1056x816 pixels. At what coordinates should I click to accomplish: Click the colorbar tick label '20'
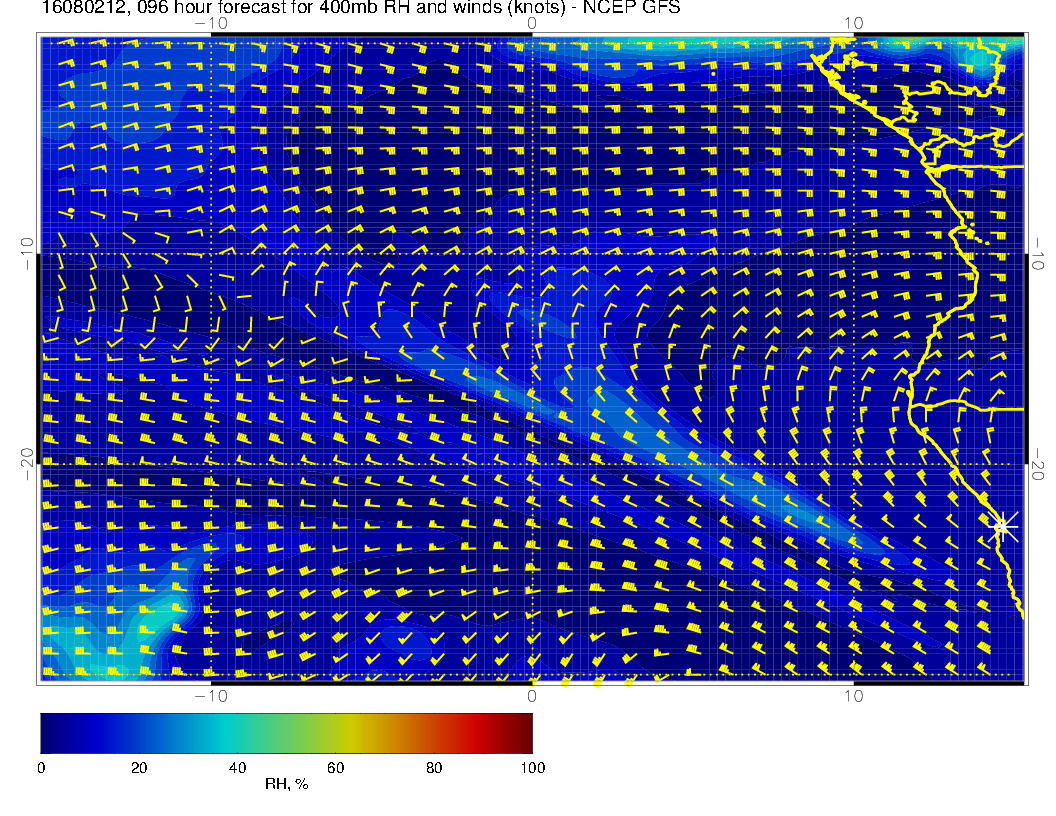(x=139, y=768)
